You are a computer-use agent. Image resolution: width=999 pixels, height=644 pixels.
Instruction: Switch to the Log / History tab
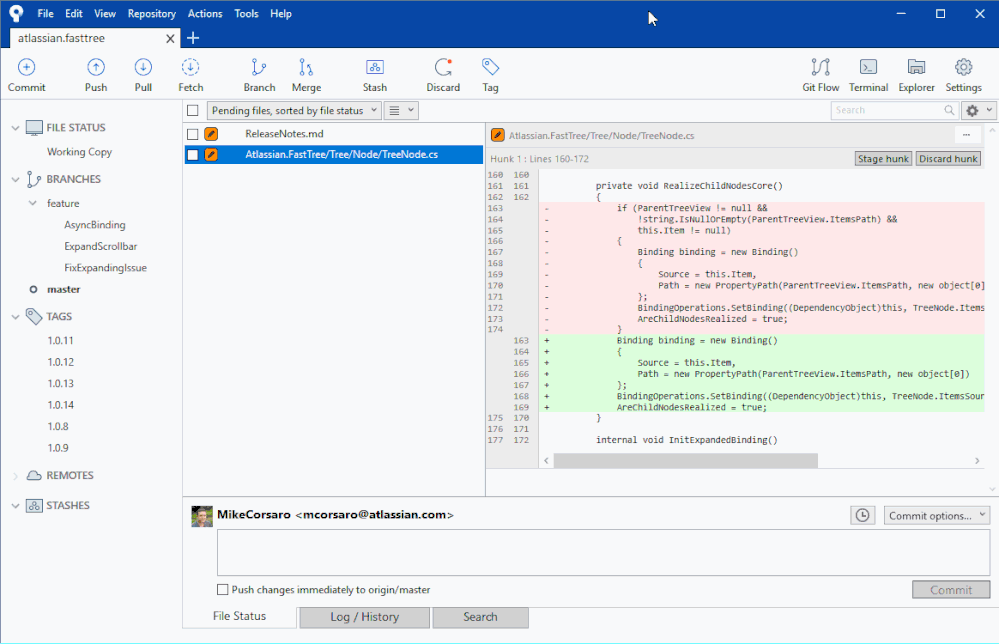(x=364, y=617)
